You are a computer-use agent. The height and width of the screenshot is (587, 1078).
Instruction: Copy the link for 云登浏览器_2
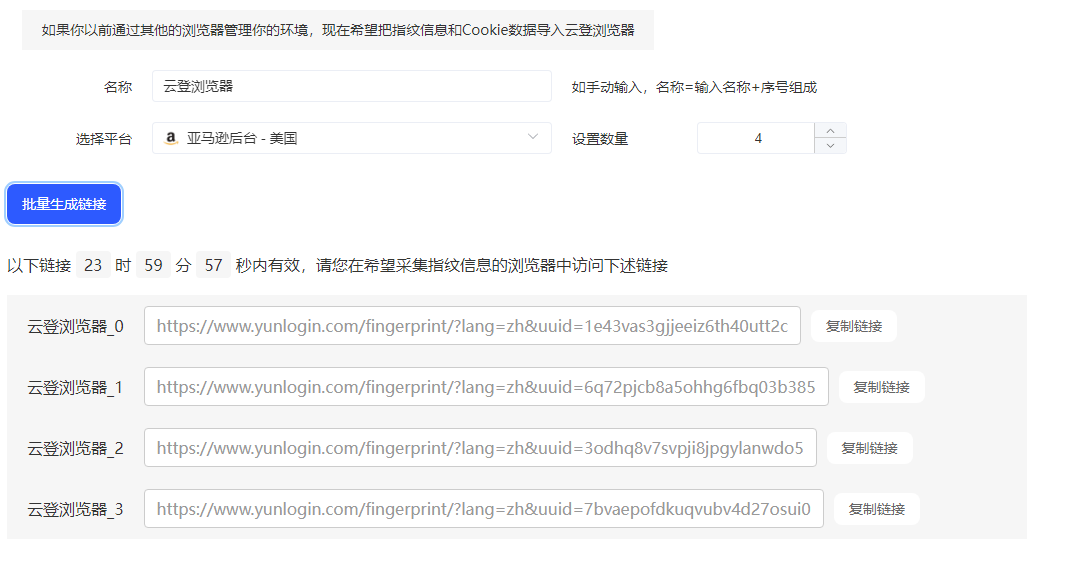(x=869, y=447)
